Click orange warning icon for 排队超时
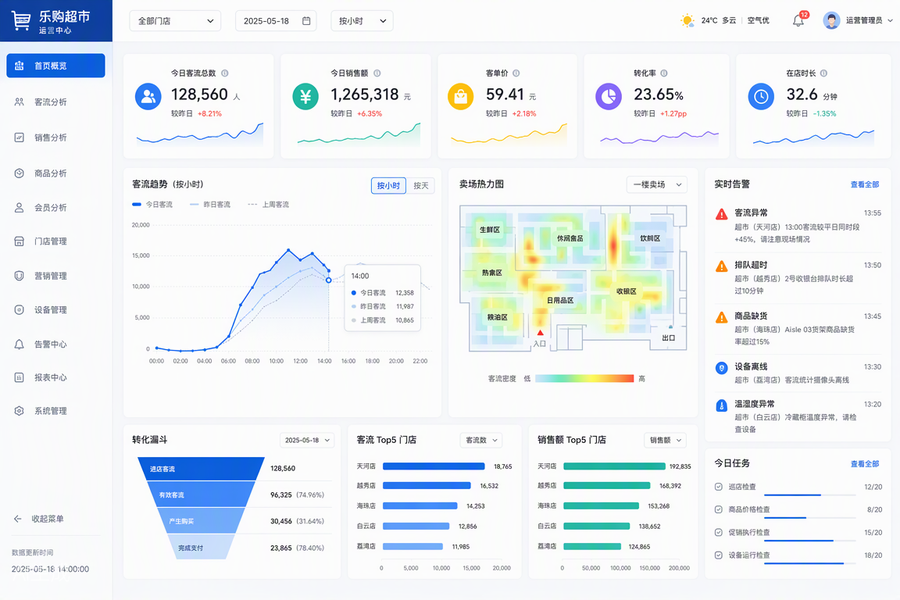This screenshot has height=600, width=900. point(721,266)
